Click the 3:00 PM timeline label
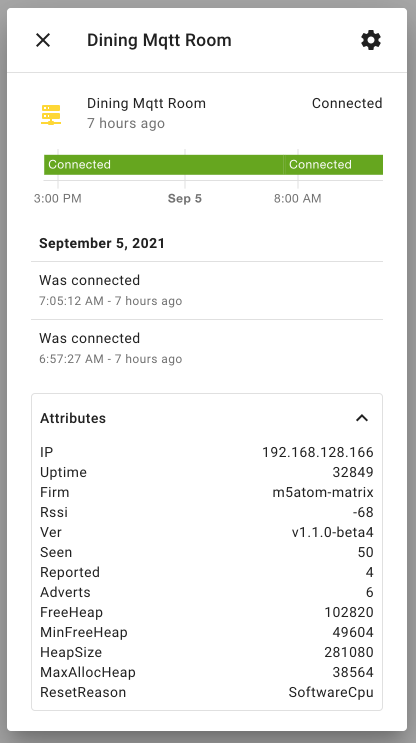 [58, 198]
